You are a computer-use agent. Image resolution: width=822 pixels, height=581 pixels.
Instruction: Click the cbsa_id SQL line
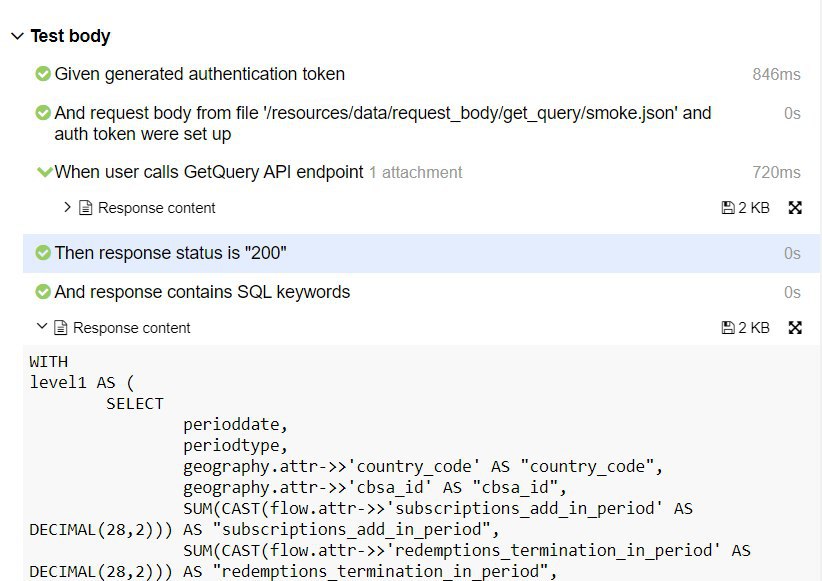click(x=375, y=488)
